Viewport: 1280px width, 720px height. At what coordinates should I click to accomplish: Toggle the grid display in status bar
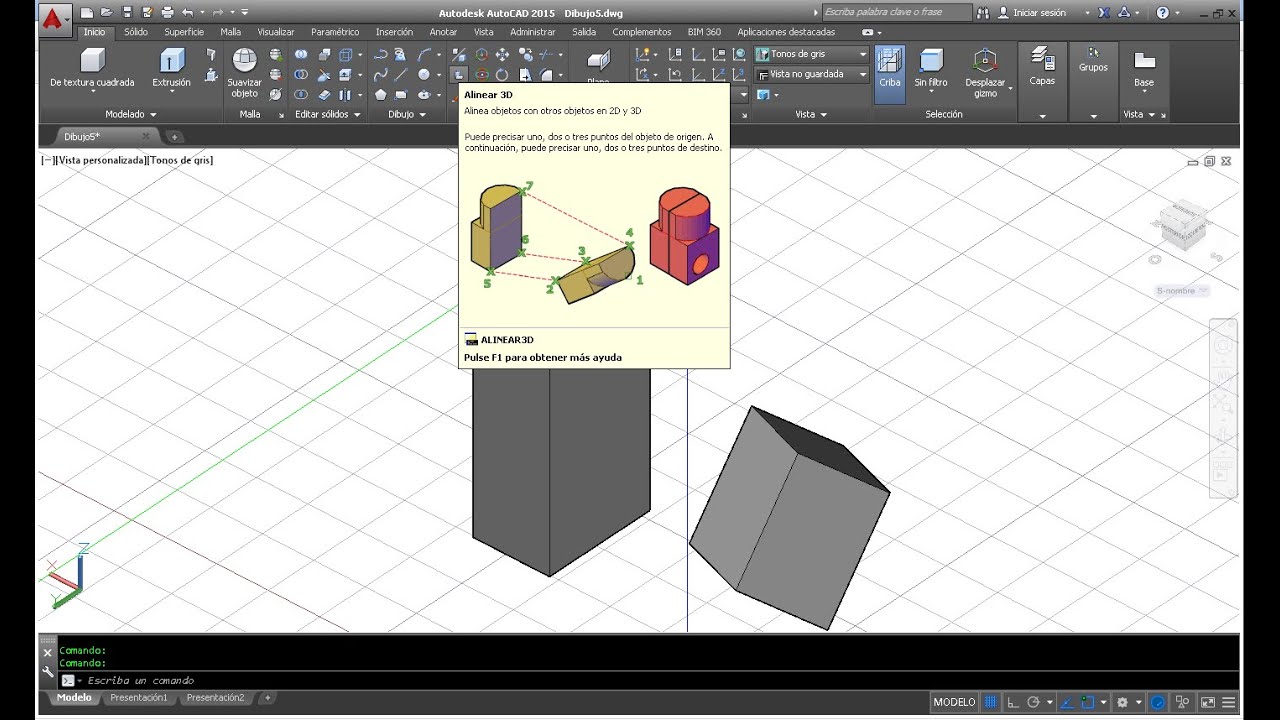click(991, 702)
